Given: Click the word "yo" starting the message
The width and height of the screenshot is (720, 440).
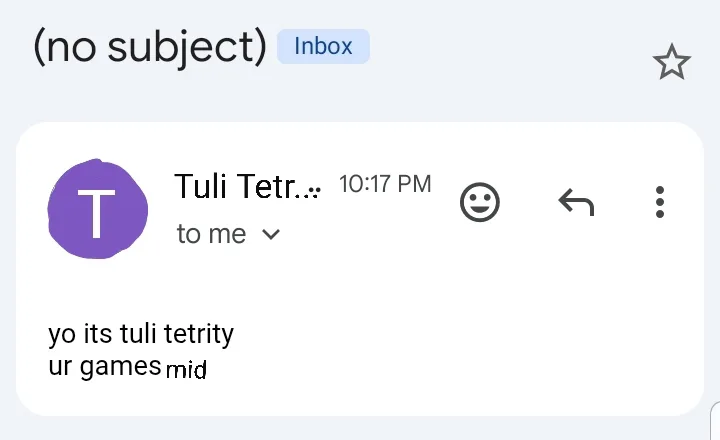Looking at the screenshot, I should click(x=60, y=334).
